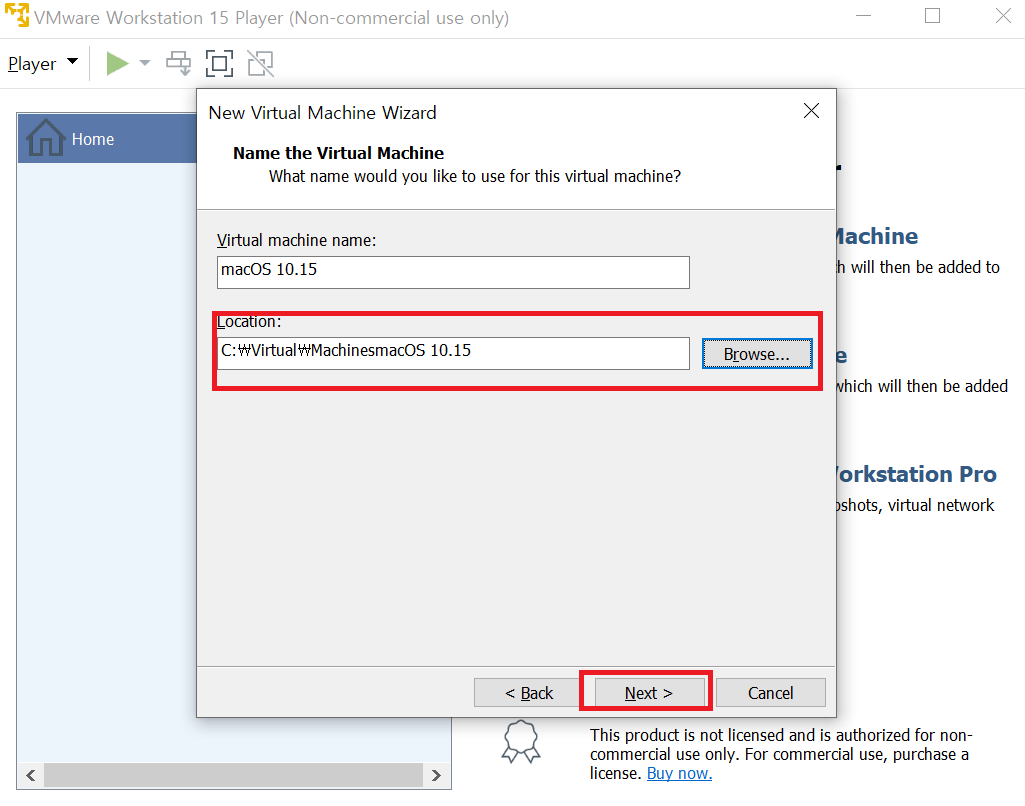Open the Buy now link

tap(679, 773)
